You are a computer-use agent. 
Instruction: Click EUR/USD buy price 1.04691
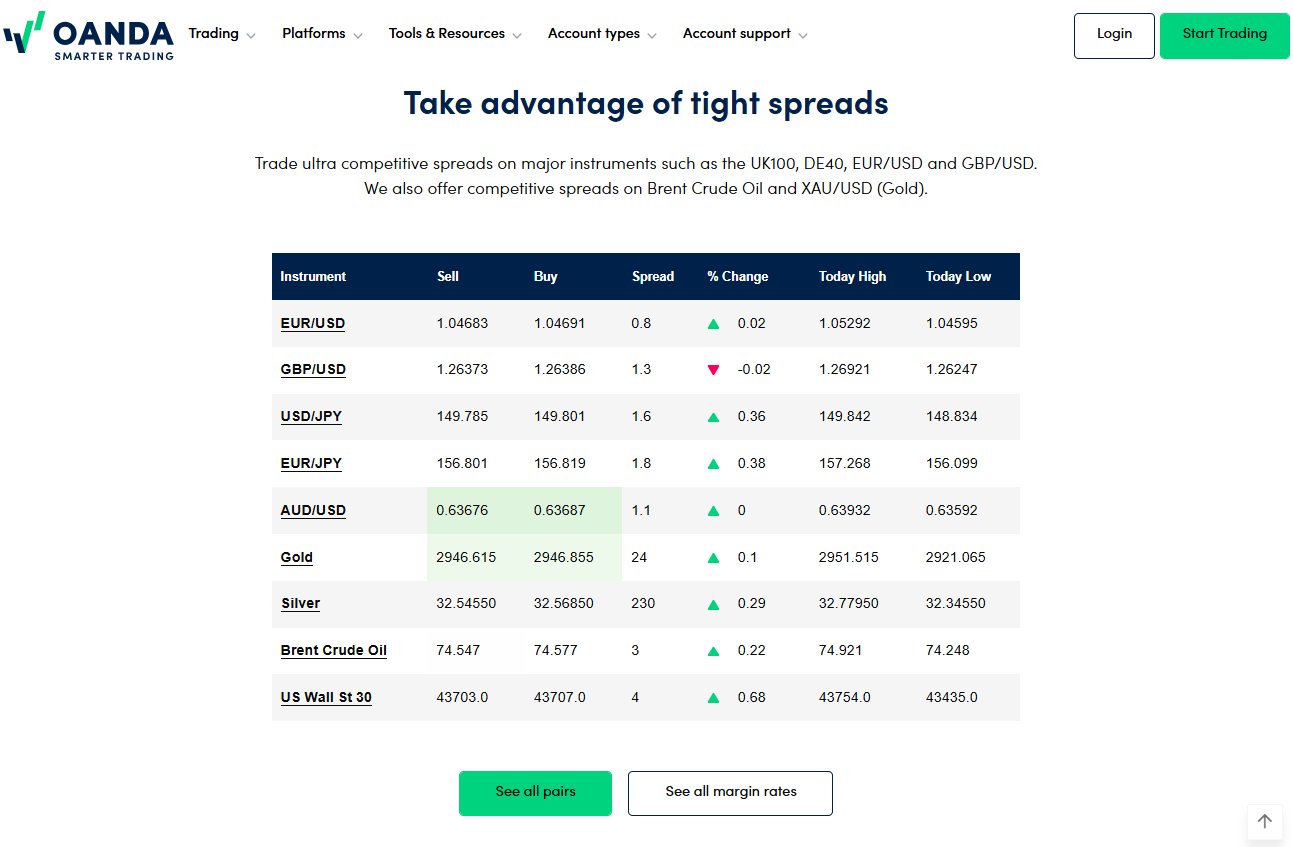(x=560, y=324)
